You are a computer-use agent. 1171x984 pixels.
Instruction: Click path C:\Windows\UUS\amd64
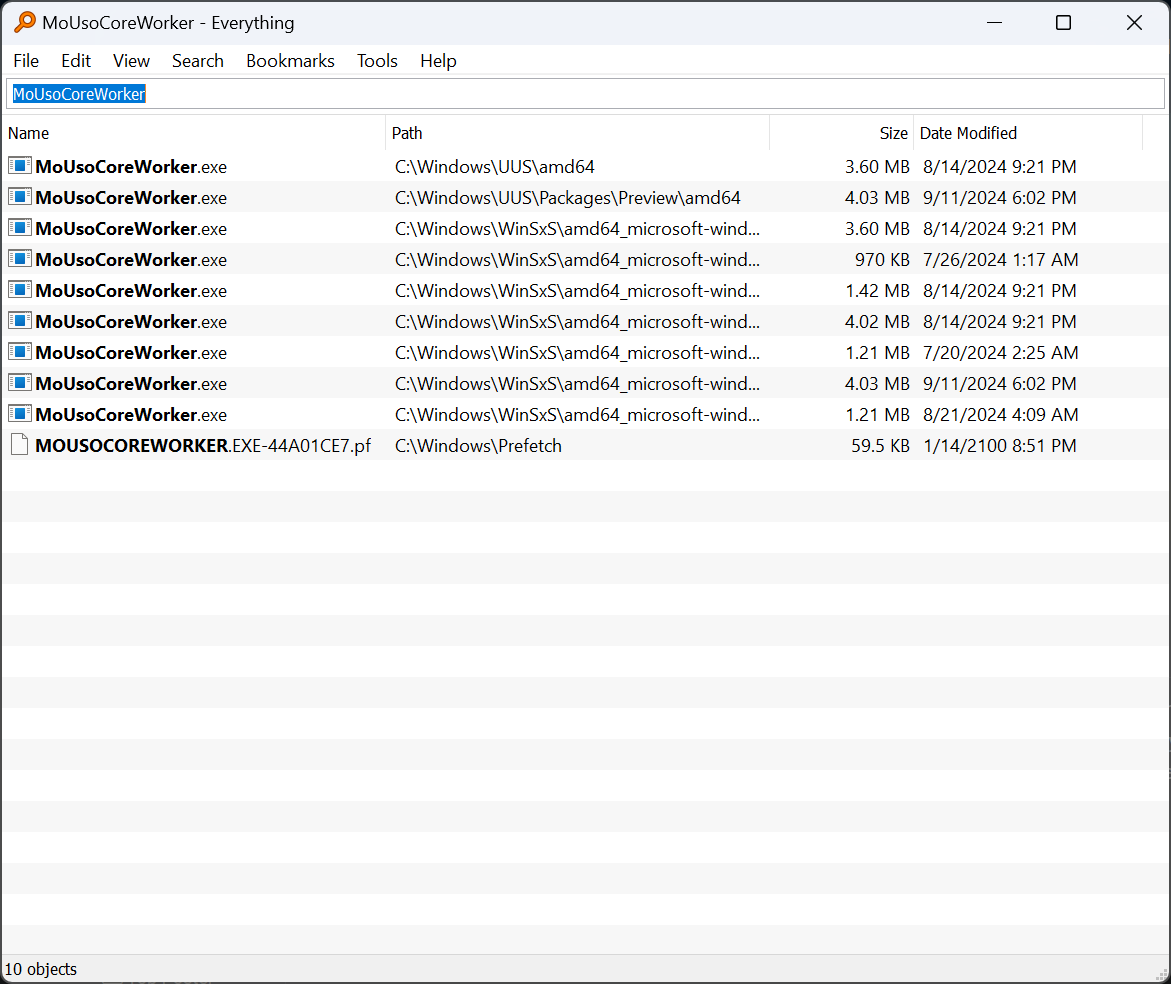pyautogui.click(x=494, y=166)
